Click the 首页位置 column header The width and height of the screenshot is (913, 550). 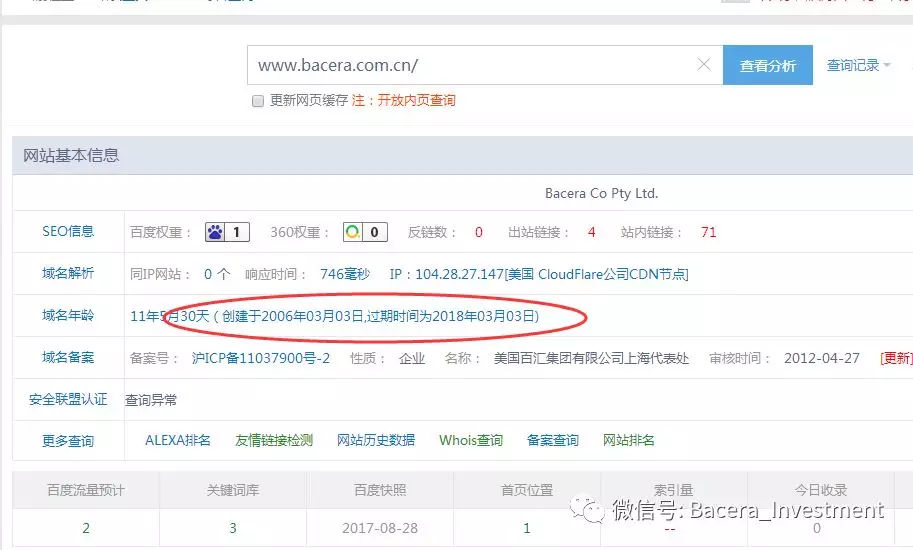pyautogui.click(x=527, y=490)
